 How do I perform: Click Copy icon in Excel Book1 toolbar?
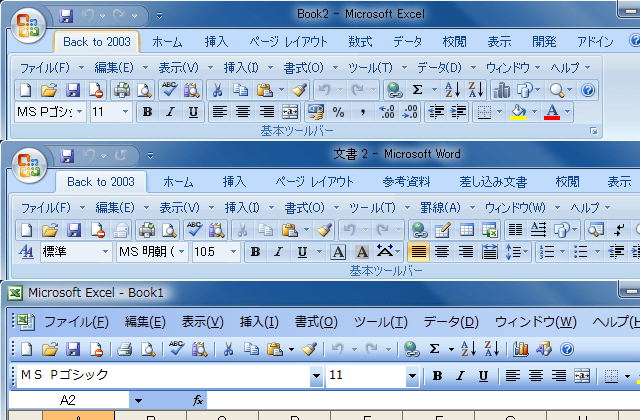point(251,349)
